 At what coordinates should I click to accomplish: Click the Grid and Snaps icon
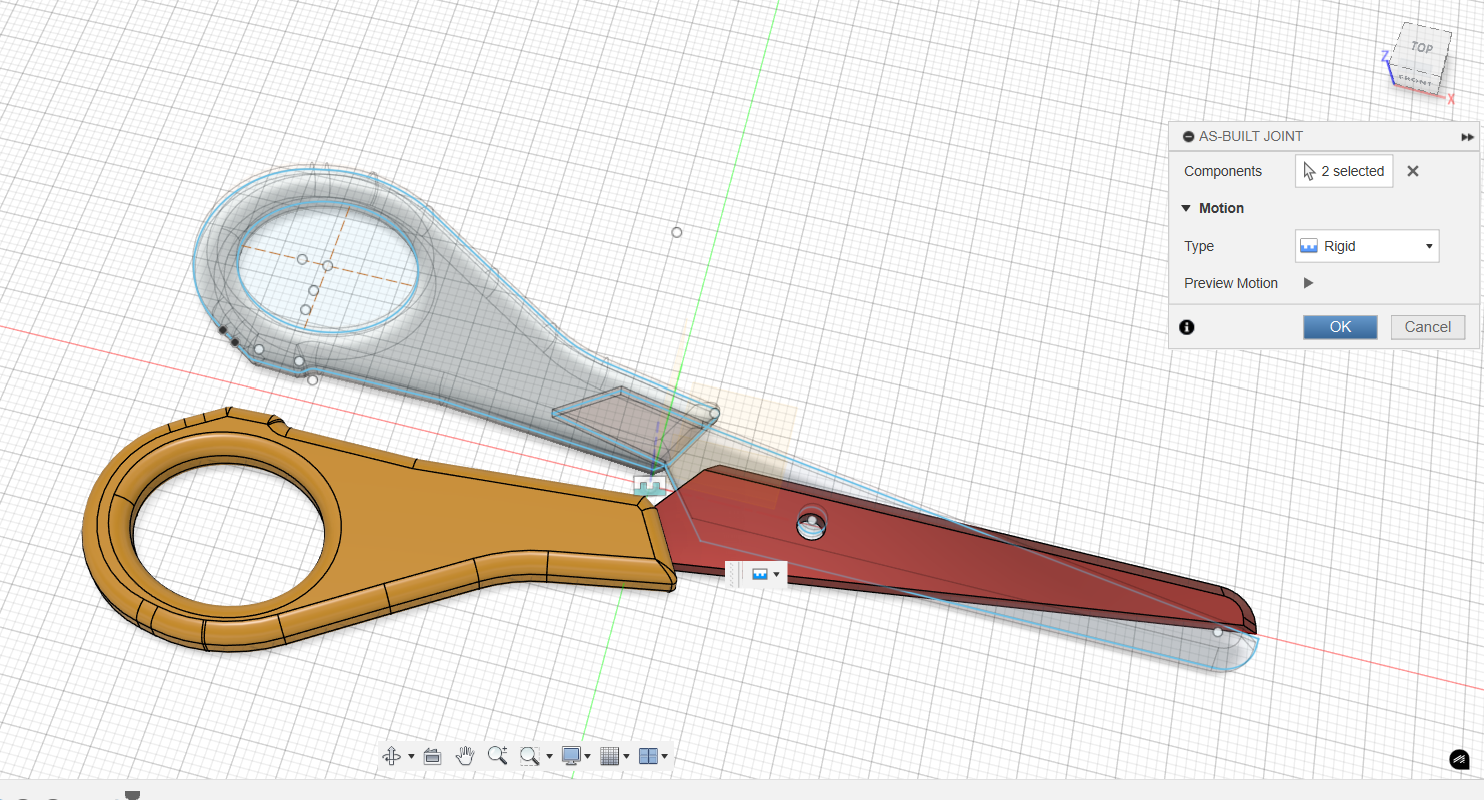[x=610, y=757]
